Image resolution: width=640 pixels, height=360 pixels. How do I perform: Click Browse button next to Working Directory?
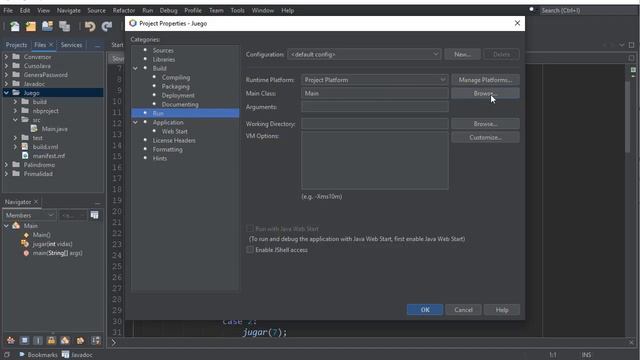coord(485,124)
